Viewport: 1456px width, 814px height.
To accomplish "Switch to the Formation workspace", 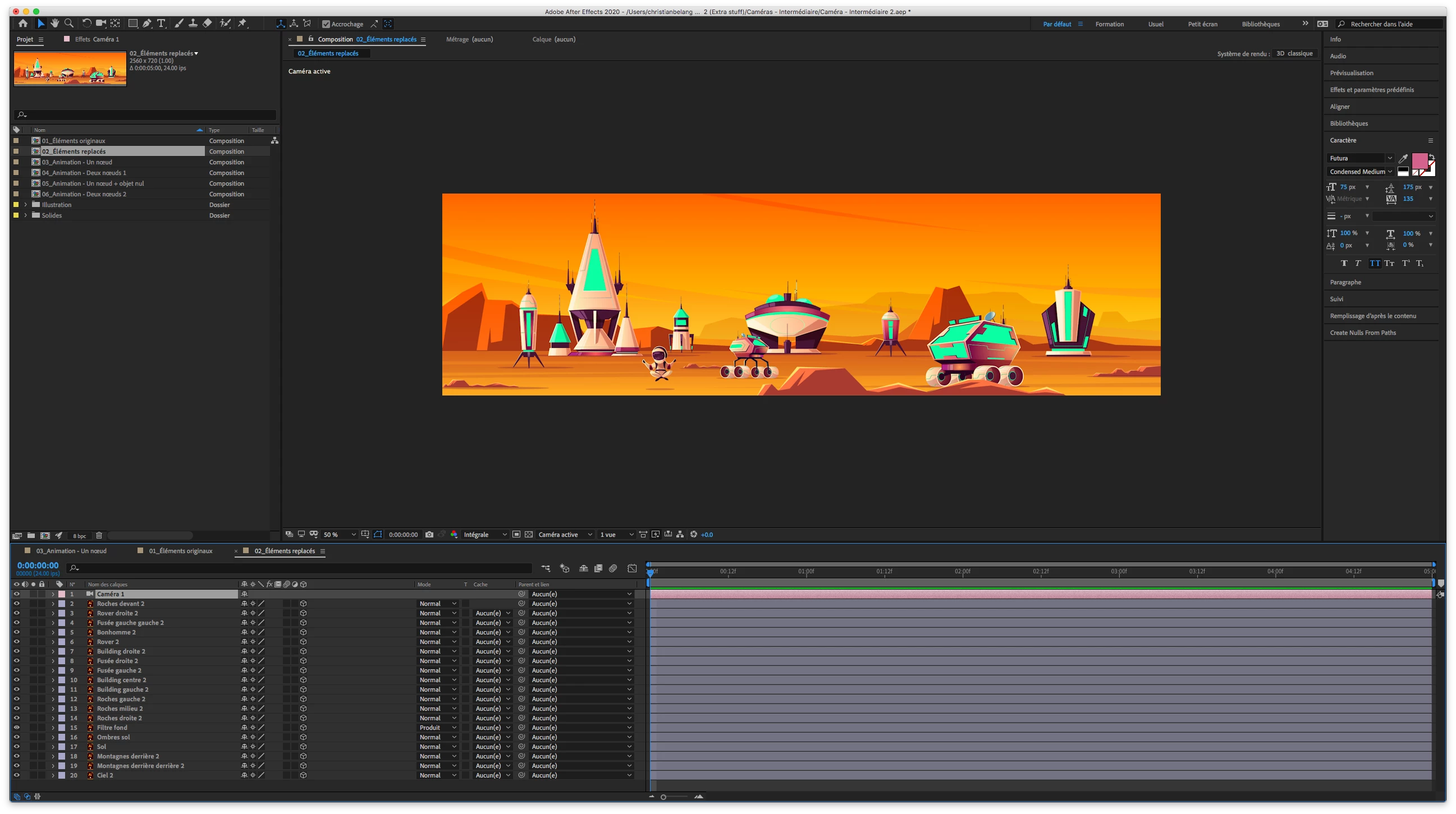I will click(1109, 24).
